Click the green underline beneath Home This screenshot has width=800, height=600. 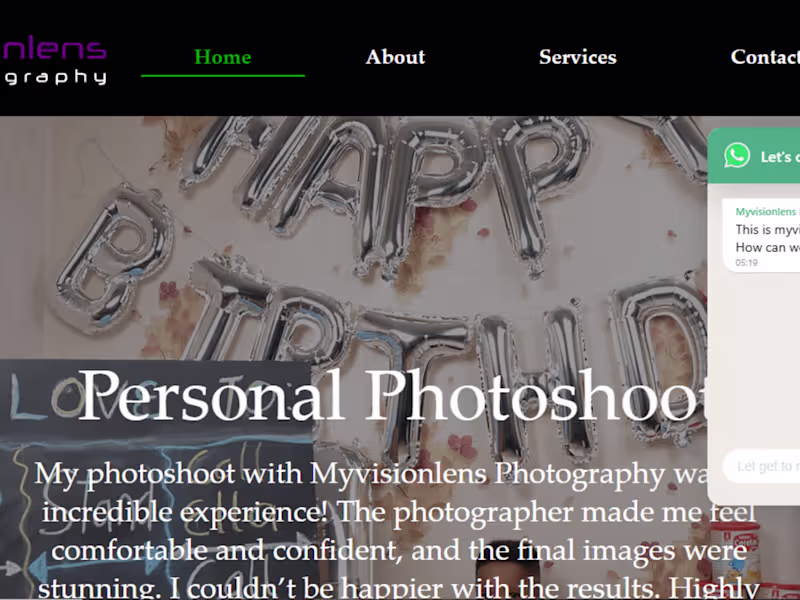pyautogui.click(x=223, y=76)
